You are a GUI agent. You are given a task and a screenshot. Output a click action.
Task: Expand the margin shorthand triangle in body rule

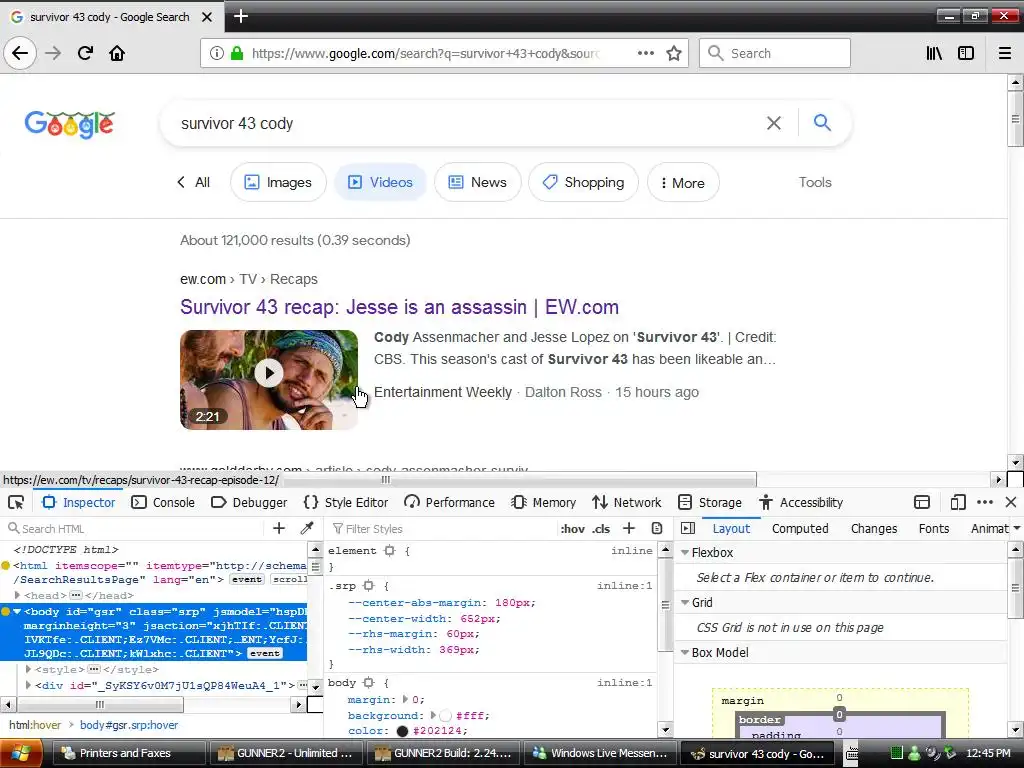tap(406, 699)
